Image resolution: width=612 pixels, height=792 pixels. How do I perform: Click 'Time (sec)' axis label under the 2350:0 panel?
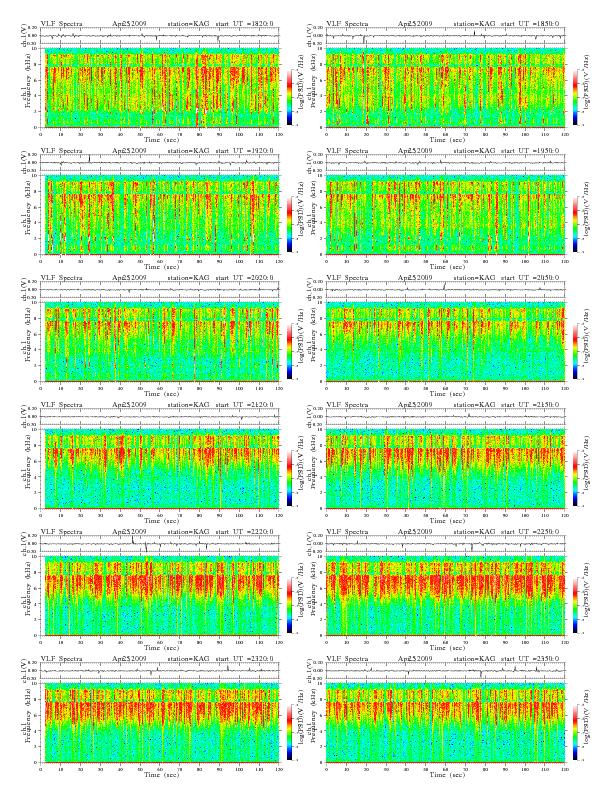click(x=447, y=775)
